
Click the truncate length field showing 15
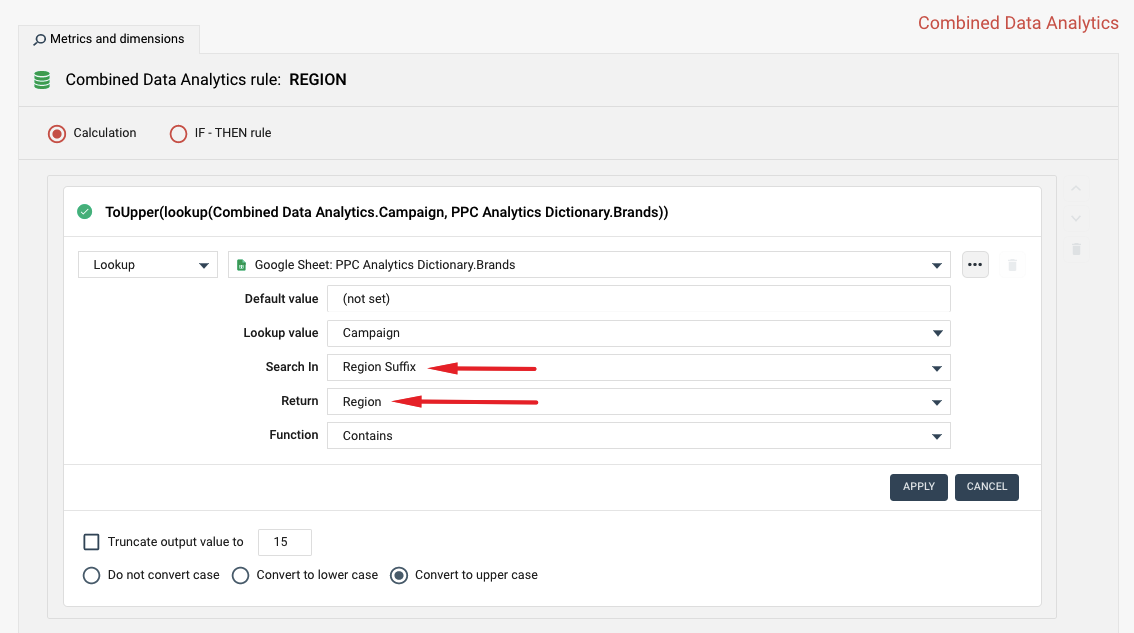click(x=284, y=542)
